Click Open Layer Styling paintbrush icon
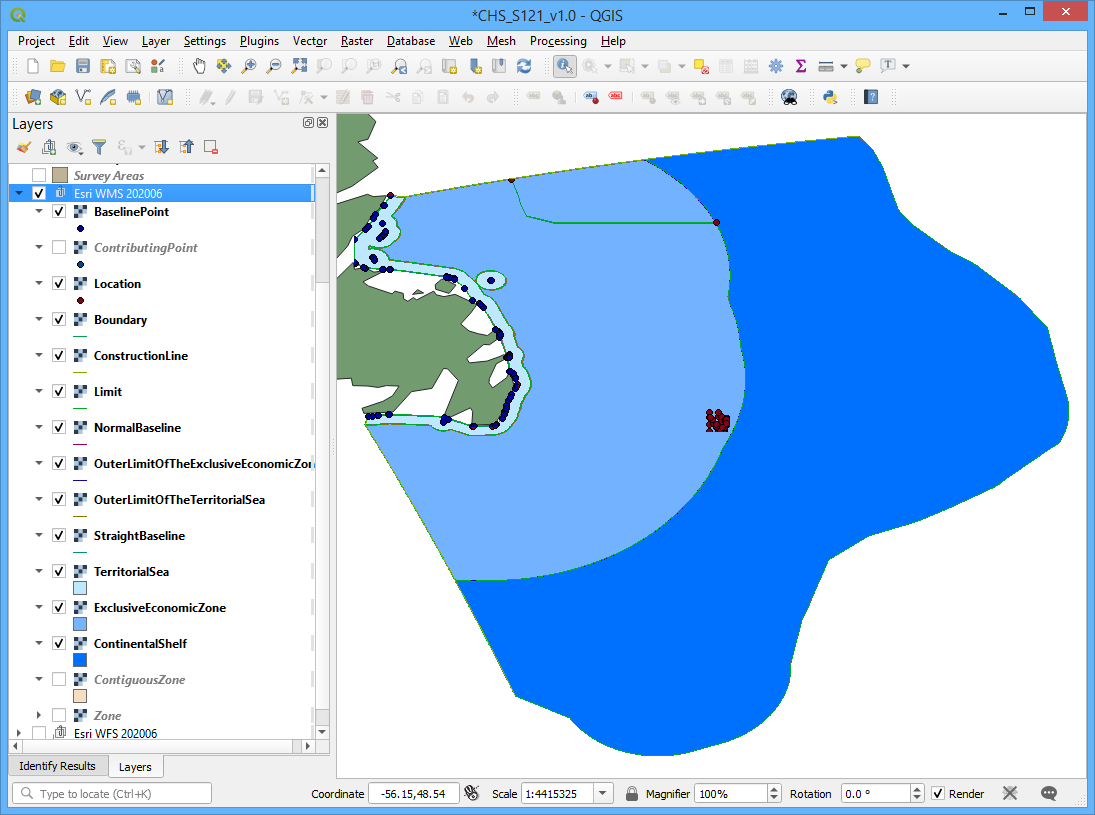This screenshot has width=1095, height=815. [x=24, y=147]
